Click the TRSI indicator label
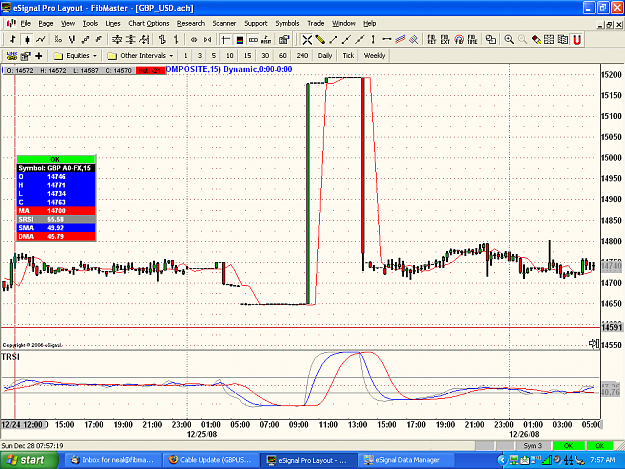 pos(11,357)
